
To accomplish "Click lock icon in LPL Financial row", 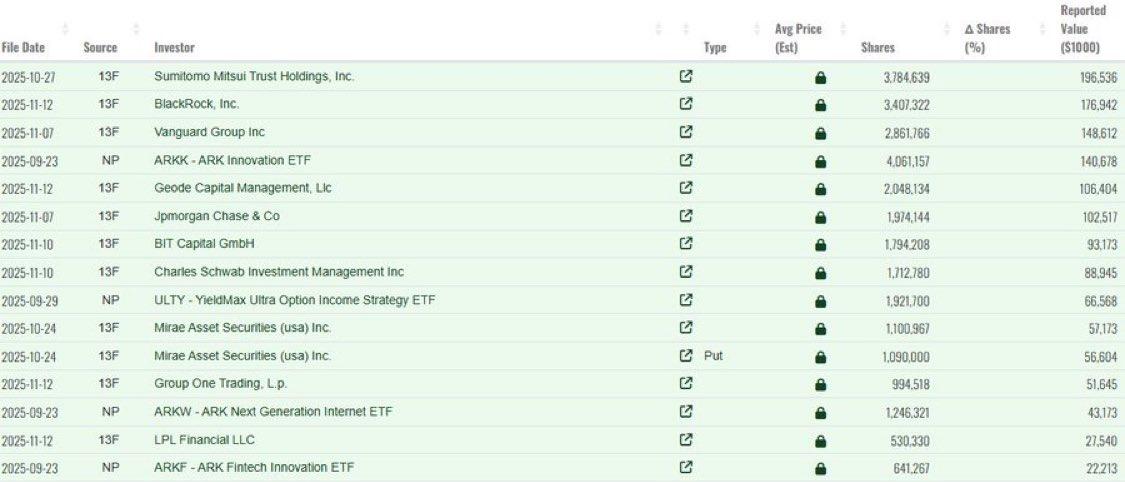I will pyautogui.click(x=820, y=440).
